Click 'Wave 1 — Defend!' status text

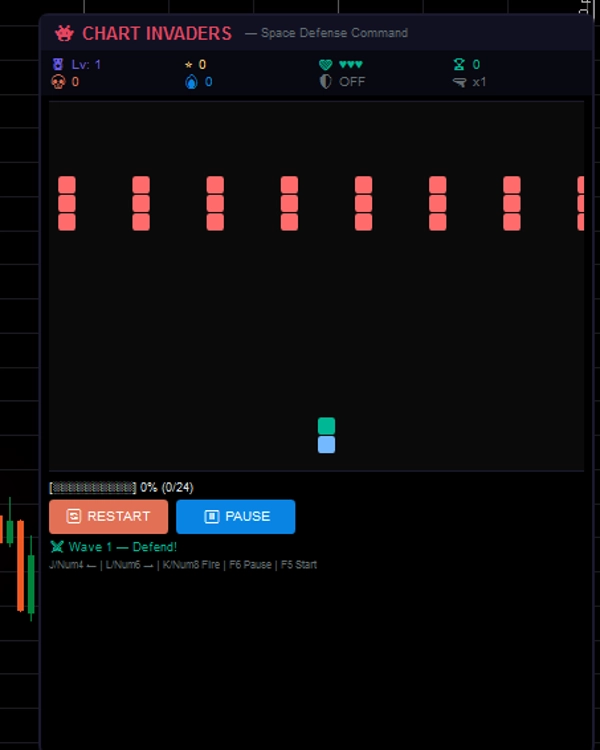click(x=123, y=547)
